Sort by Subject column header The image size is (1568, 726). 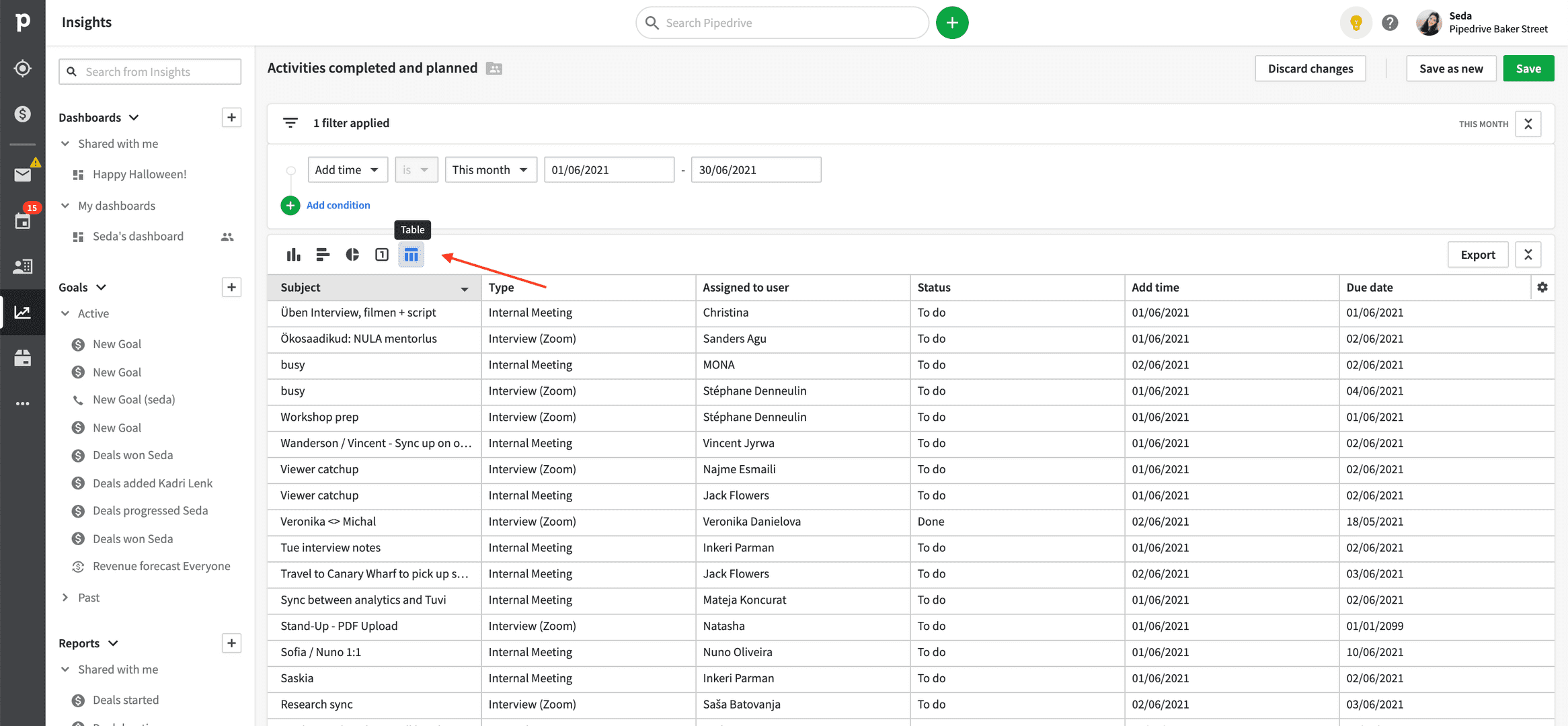[374, 287]
